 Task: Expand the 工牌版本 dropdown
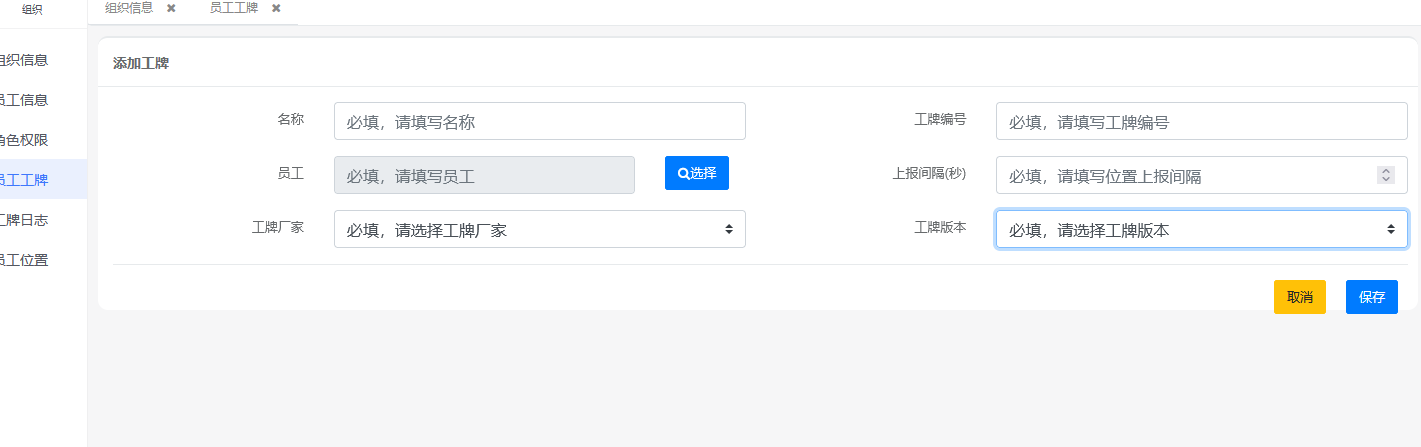click(x=1201, y=229)
